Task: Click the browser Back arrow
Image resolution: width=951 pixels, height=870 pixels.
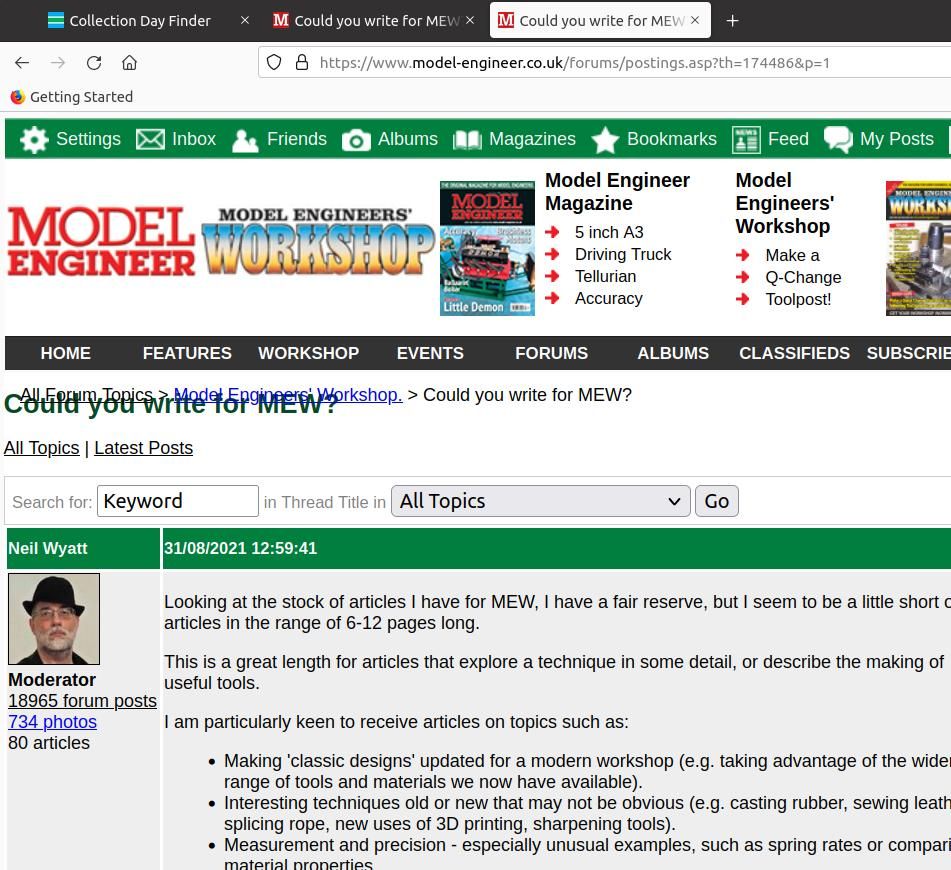Action: point(22,62)
